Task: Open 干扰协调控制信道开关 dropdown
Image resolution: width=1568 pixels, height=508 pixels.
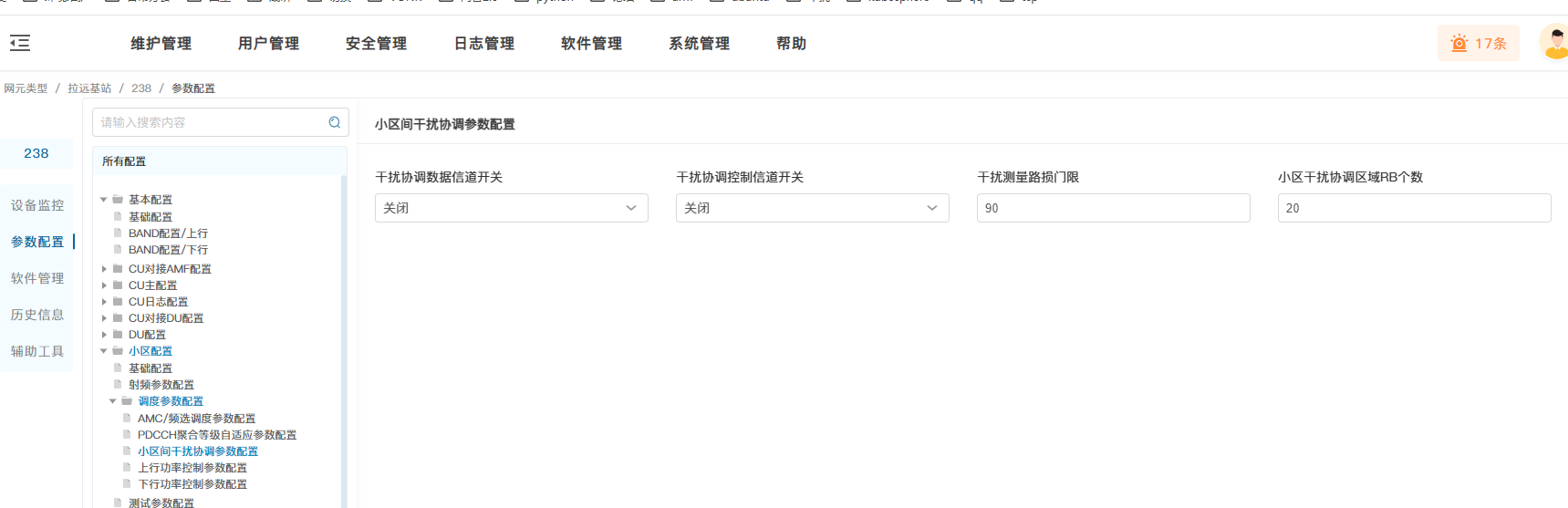Action: 812,208
